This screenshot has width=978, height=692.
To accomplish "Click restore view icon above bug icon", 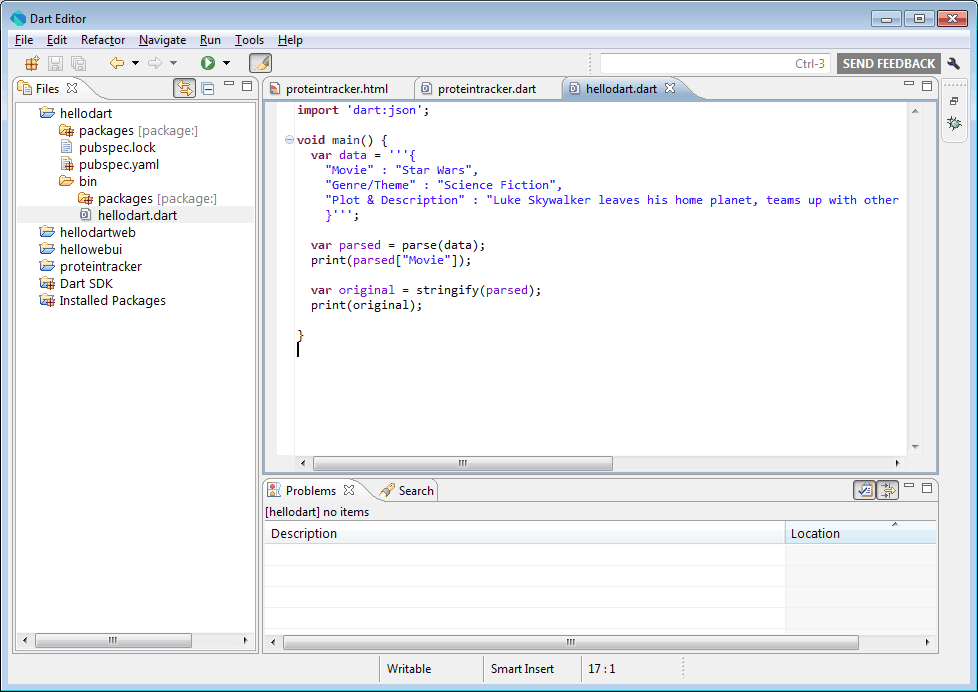I will pos(954,101).
